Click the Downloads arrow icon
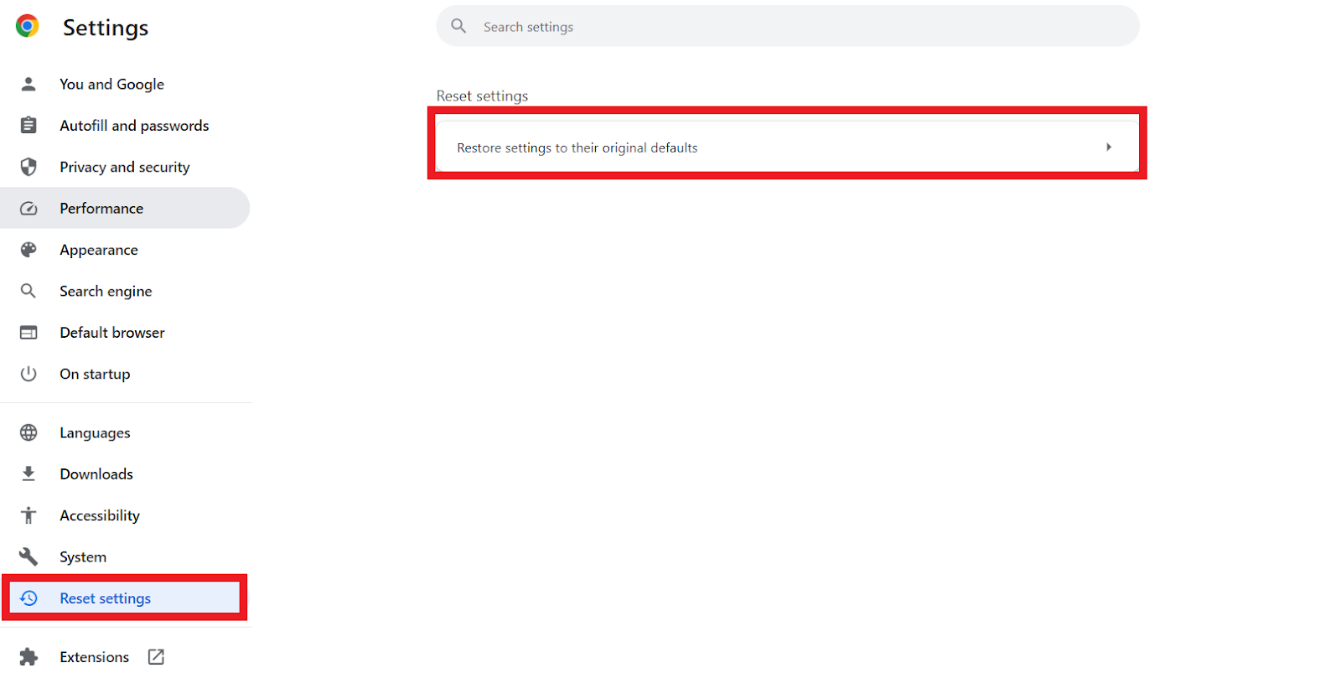The height and width of the screenshot is (673, 1341). tap(28, 474)
